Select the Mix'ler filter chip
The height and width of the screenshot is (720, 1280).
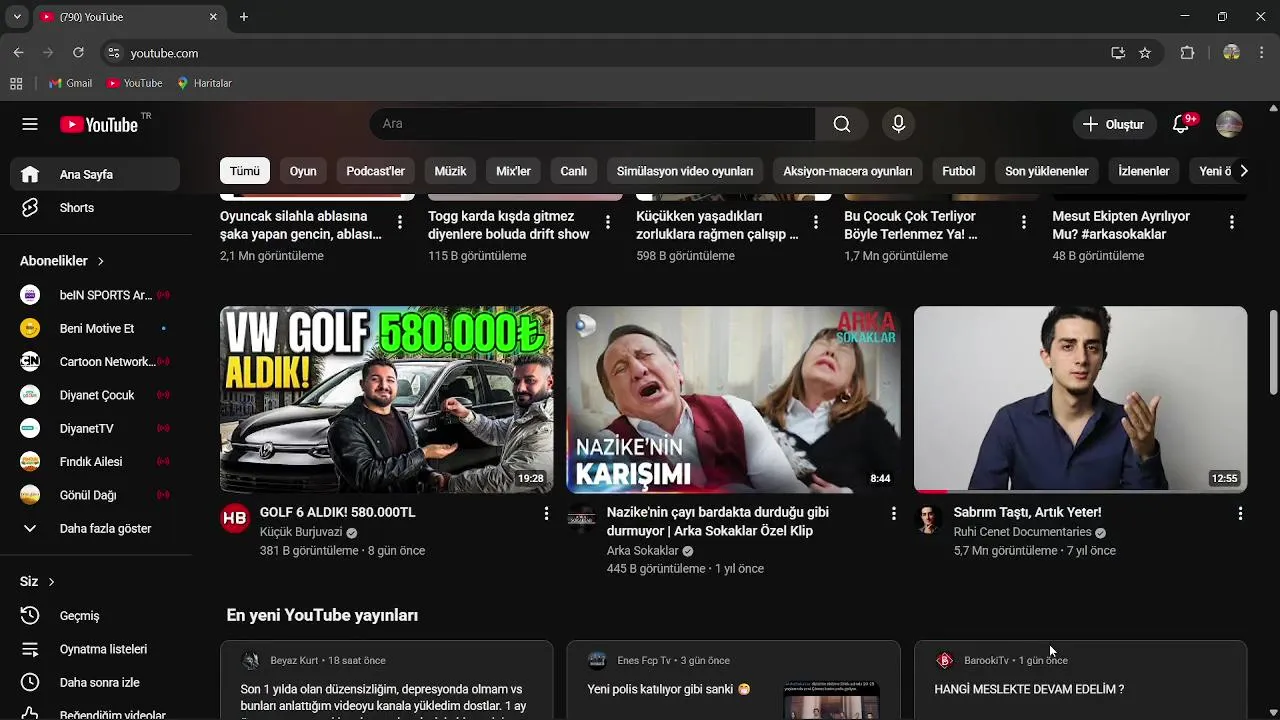point(513,171)
